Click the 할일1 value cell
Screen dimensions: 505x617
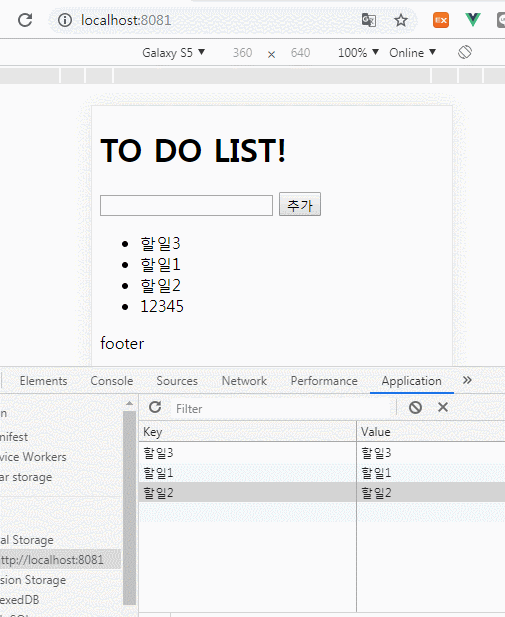click(431, 473)
